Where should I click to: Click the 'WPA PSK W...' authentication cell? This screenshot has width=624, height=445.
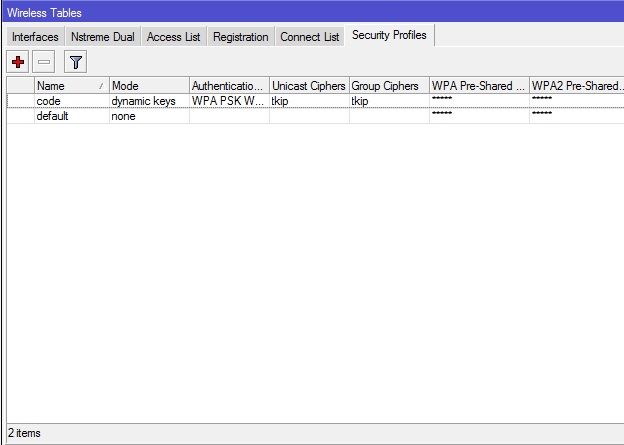pyautogui.click(x=229, y=101)
